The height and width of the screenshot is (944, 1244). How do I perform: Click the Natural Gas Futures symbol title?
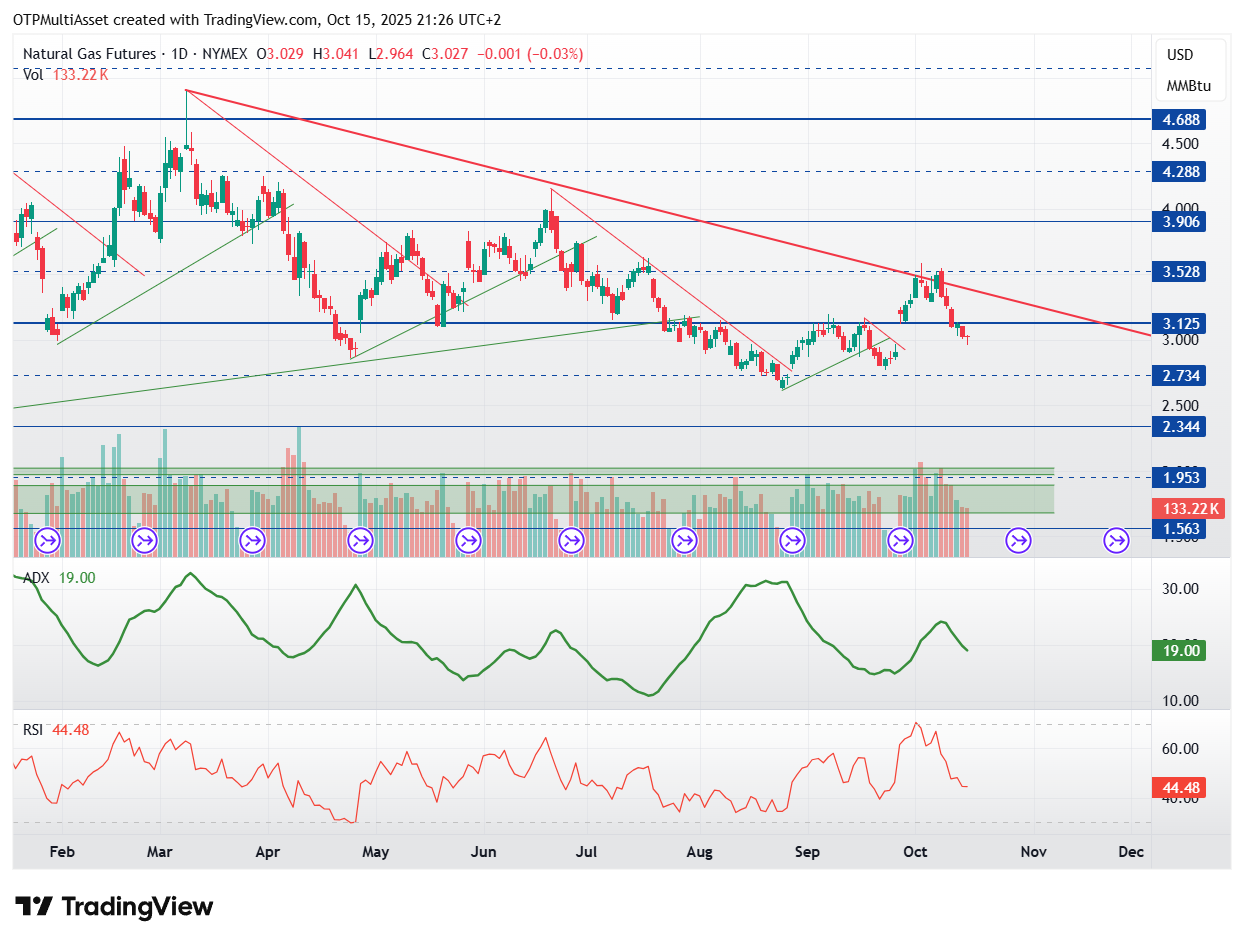(89, 54)
